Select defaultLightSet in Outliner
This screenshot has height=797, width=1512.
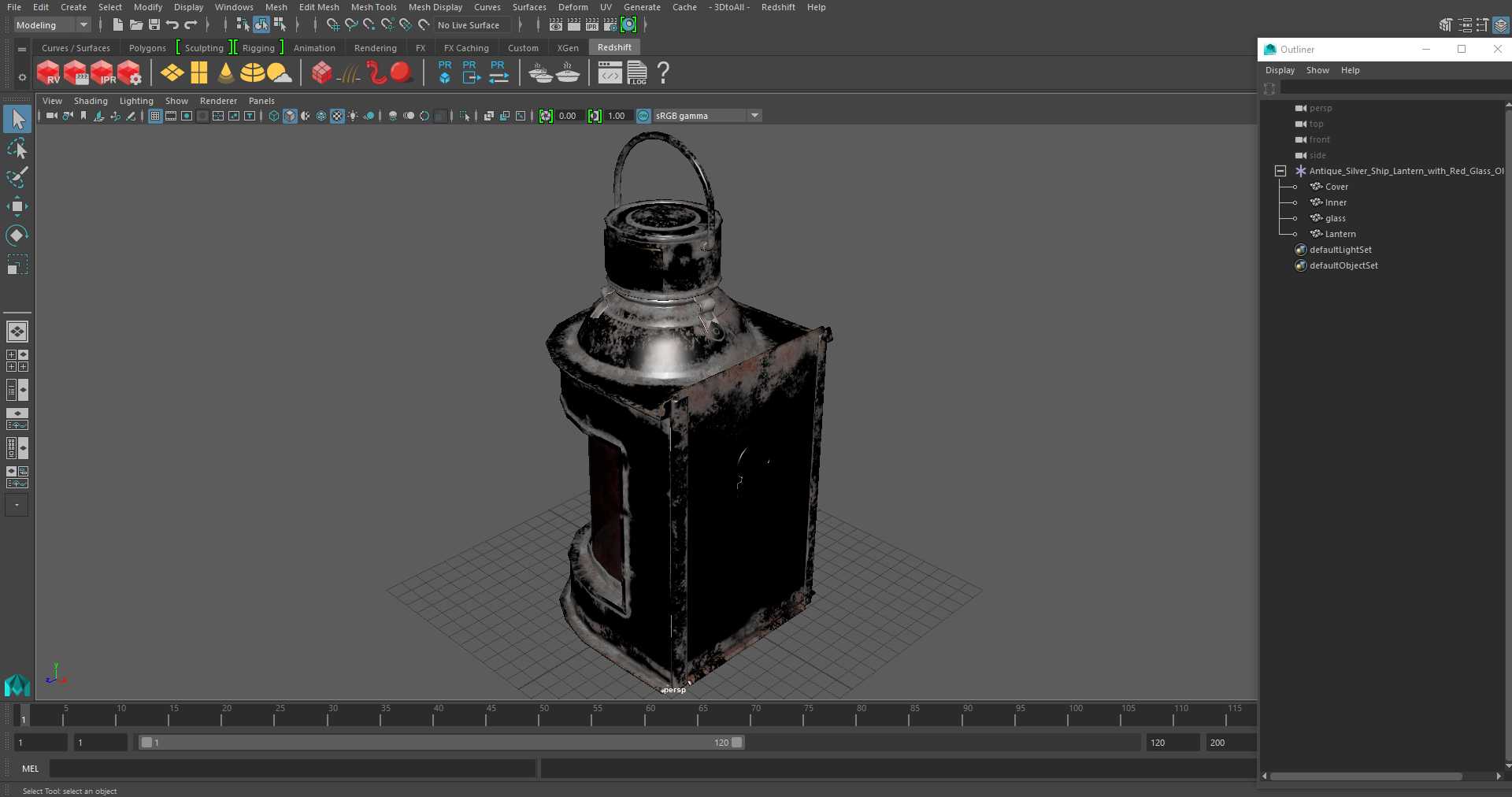tap(1340, 250)
